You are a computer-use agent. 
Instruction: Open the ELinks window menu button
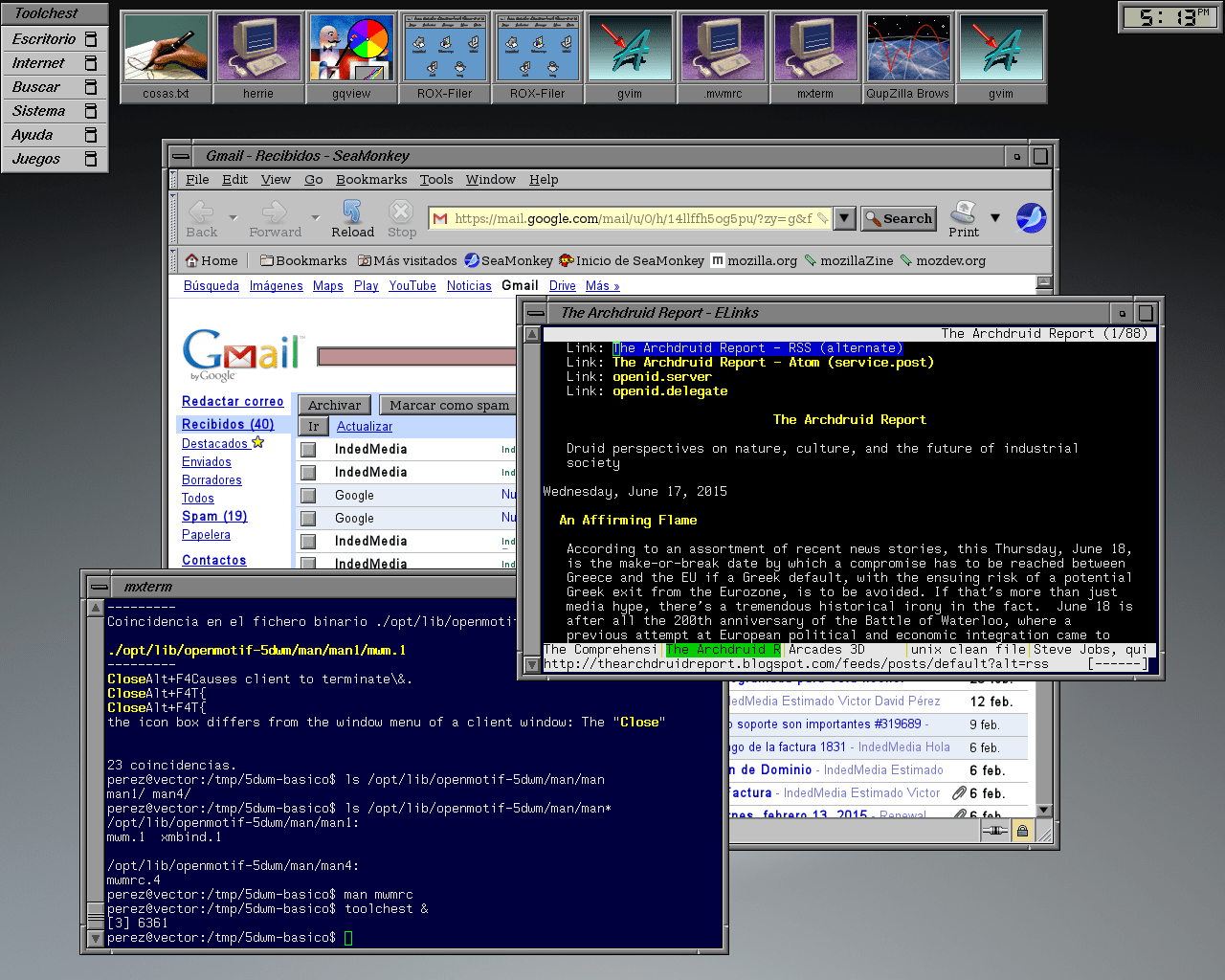(536, 313)
